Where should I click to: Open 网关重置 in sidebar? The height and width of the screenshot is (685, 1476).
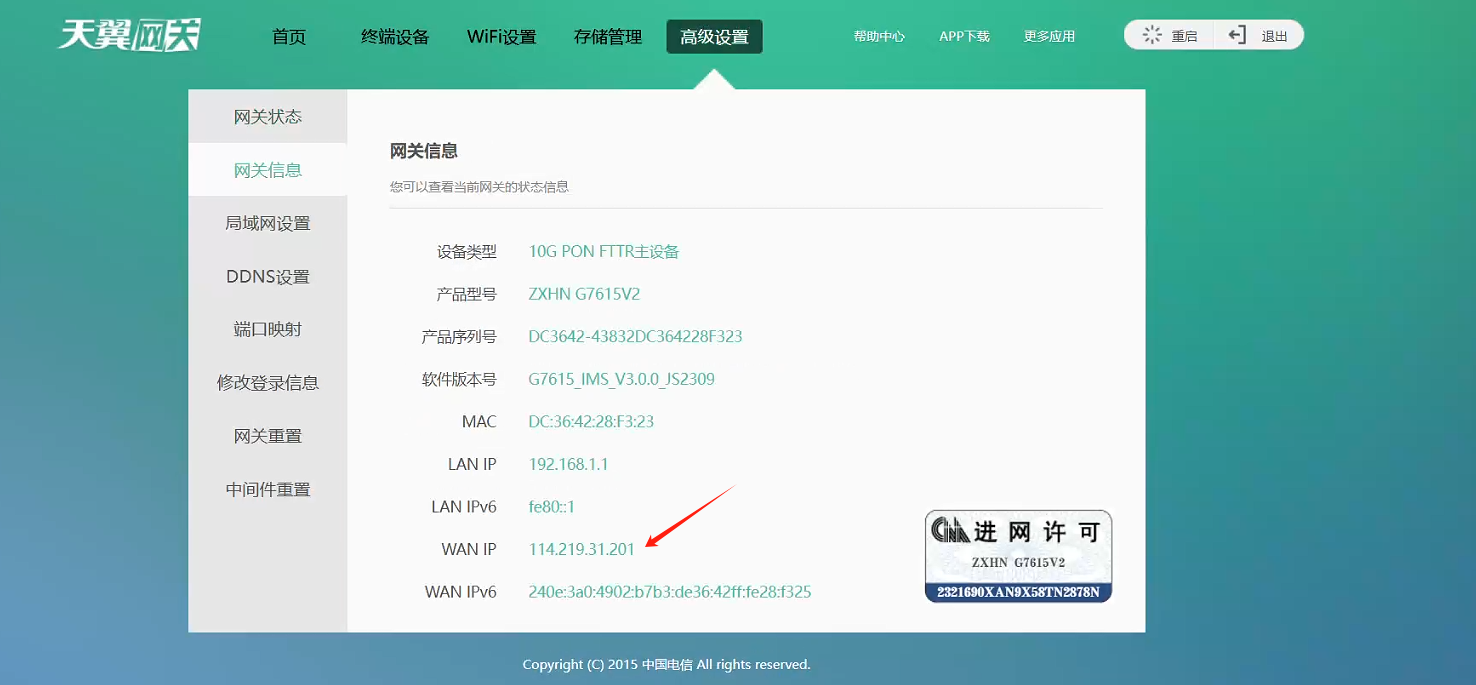268,436
